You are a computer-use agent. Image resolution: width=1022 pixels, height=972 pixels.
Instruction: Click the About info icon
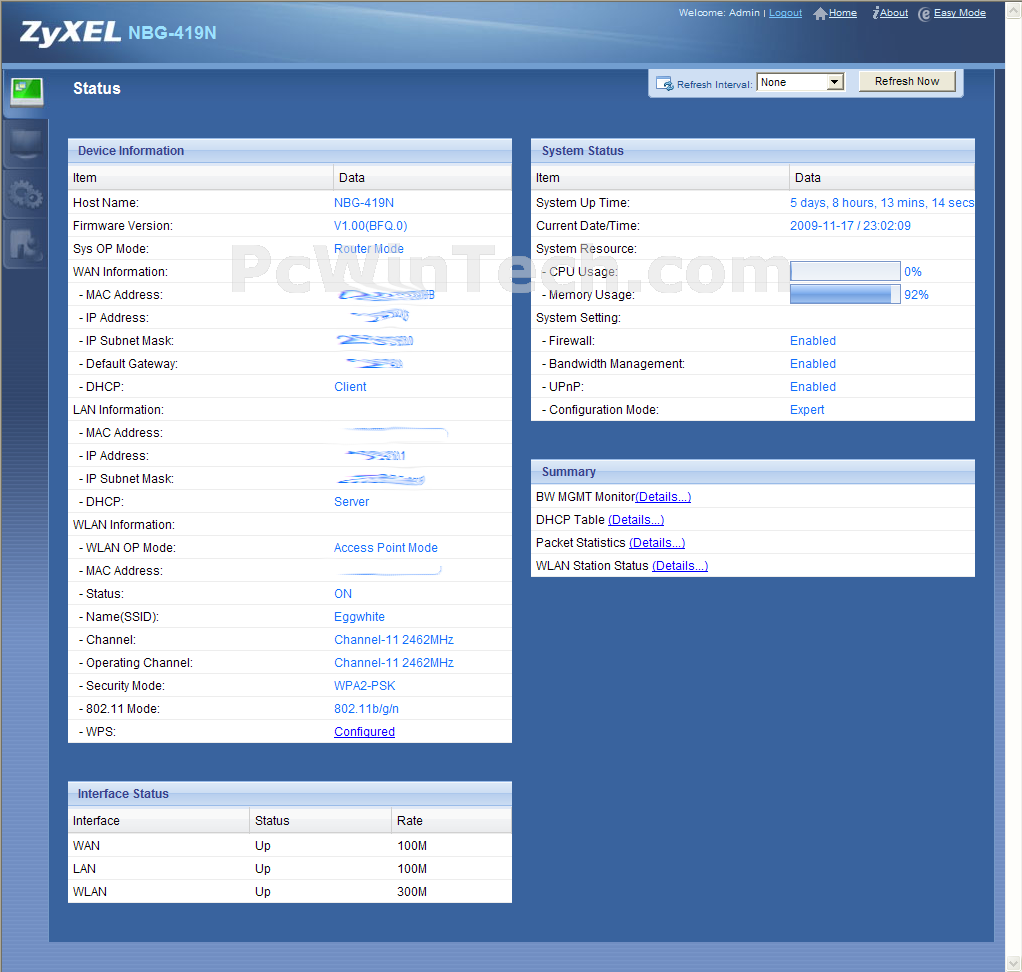(x=876, y=13)
